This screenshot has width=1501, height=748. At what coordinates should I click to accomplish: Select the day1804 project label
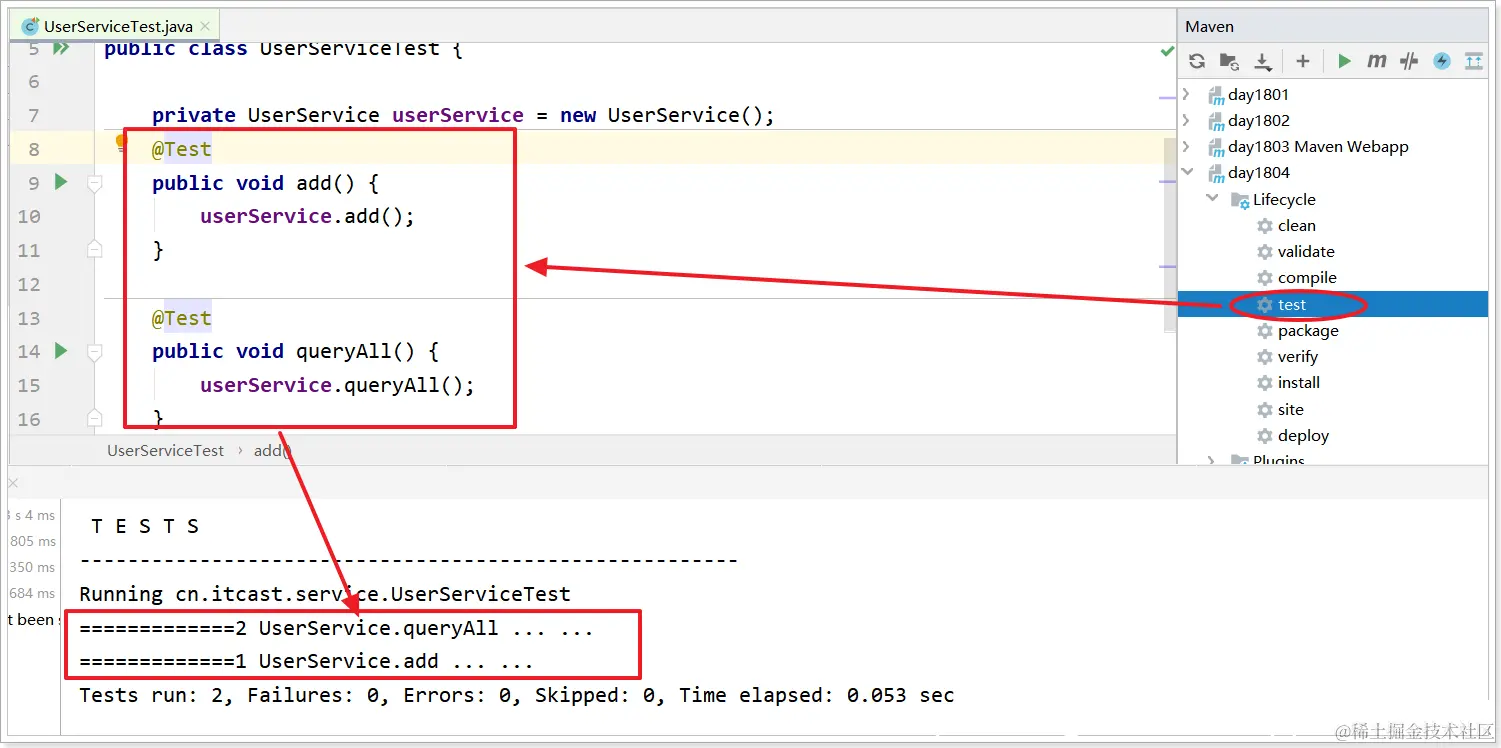coord(1259,173)
